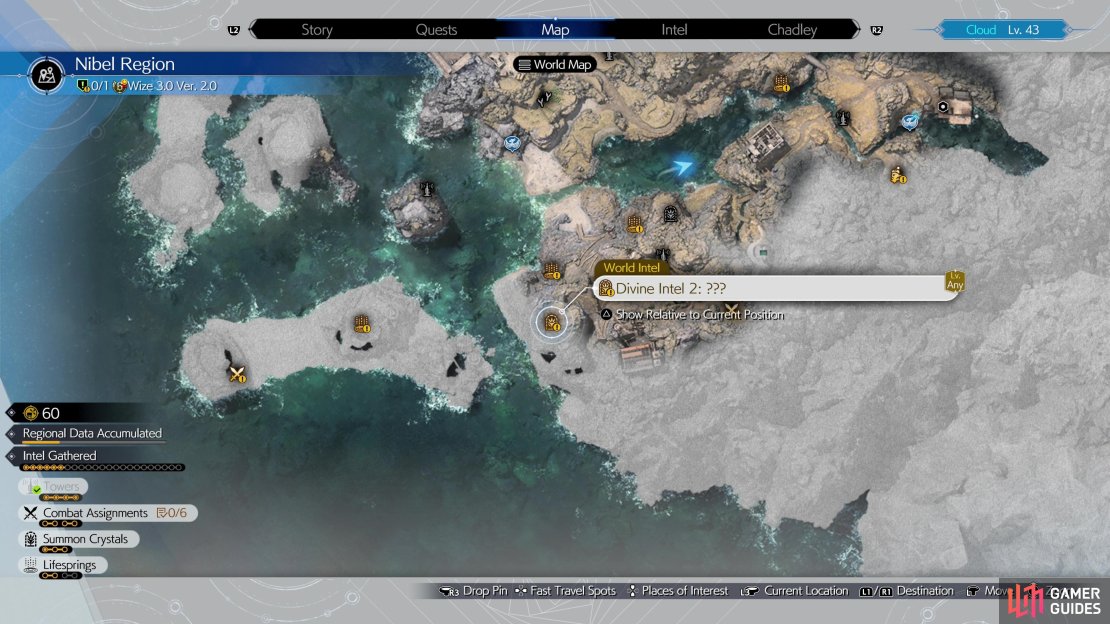Click the 60 regional points counter
The height and width of the screenshot is (624, 1110).
coord(41,413)
